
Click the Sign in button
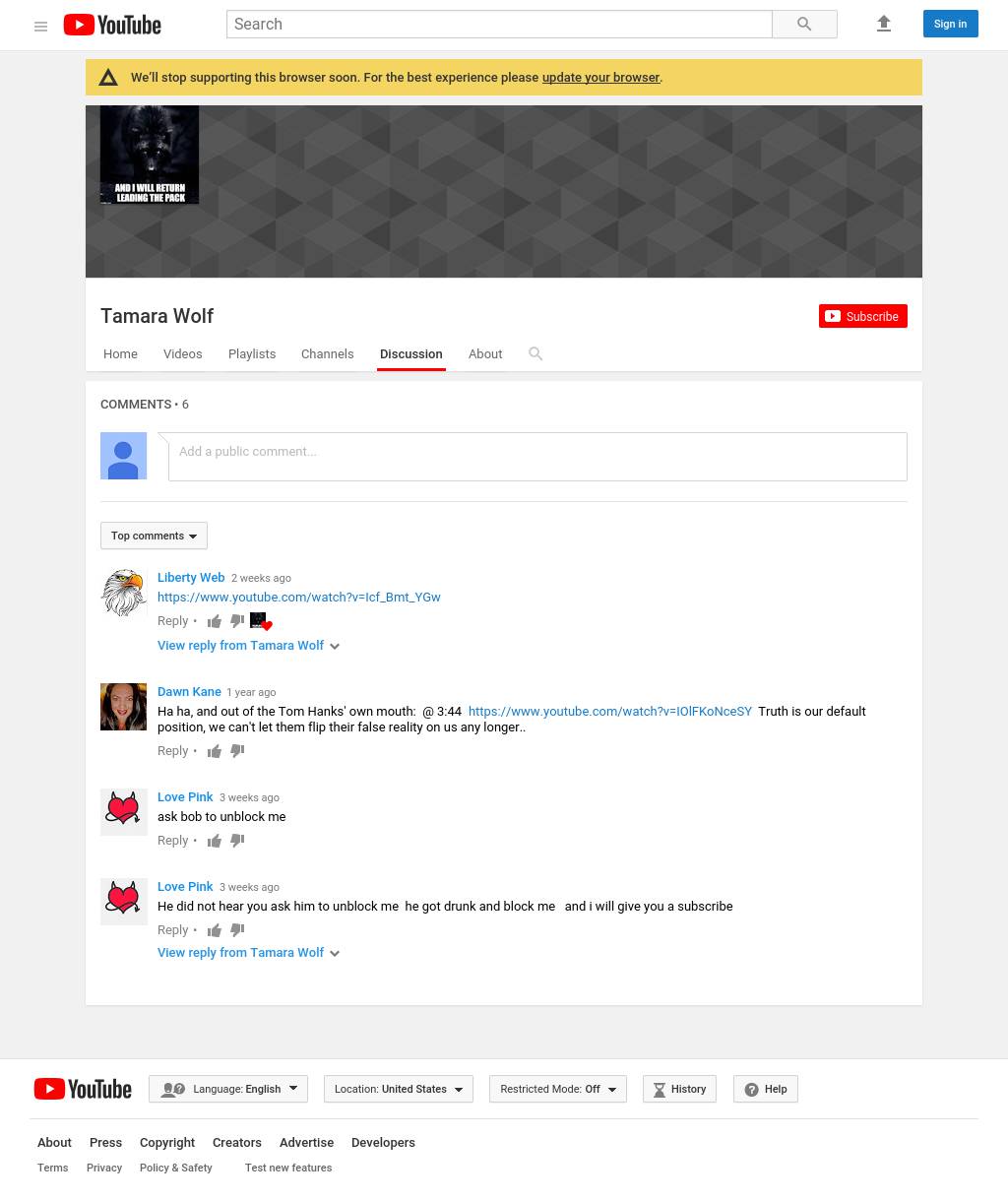pos(950,25)
